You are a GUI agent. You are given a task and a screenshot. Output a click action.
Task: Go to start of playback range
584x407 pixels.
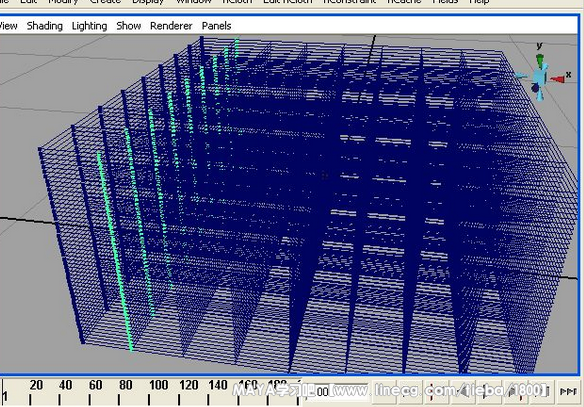tap(384, 391)
